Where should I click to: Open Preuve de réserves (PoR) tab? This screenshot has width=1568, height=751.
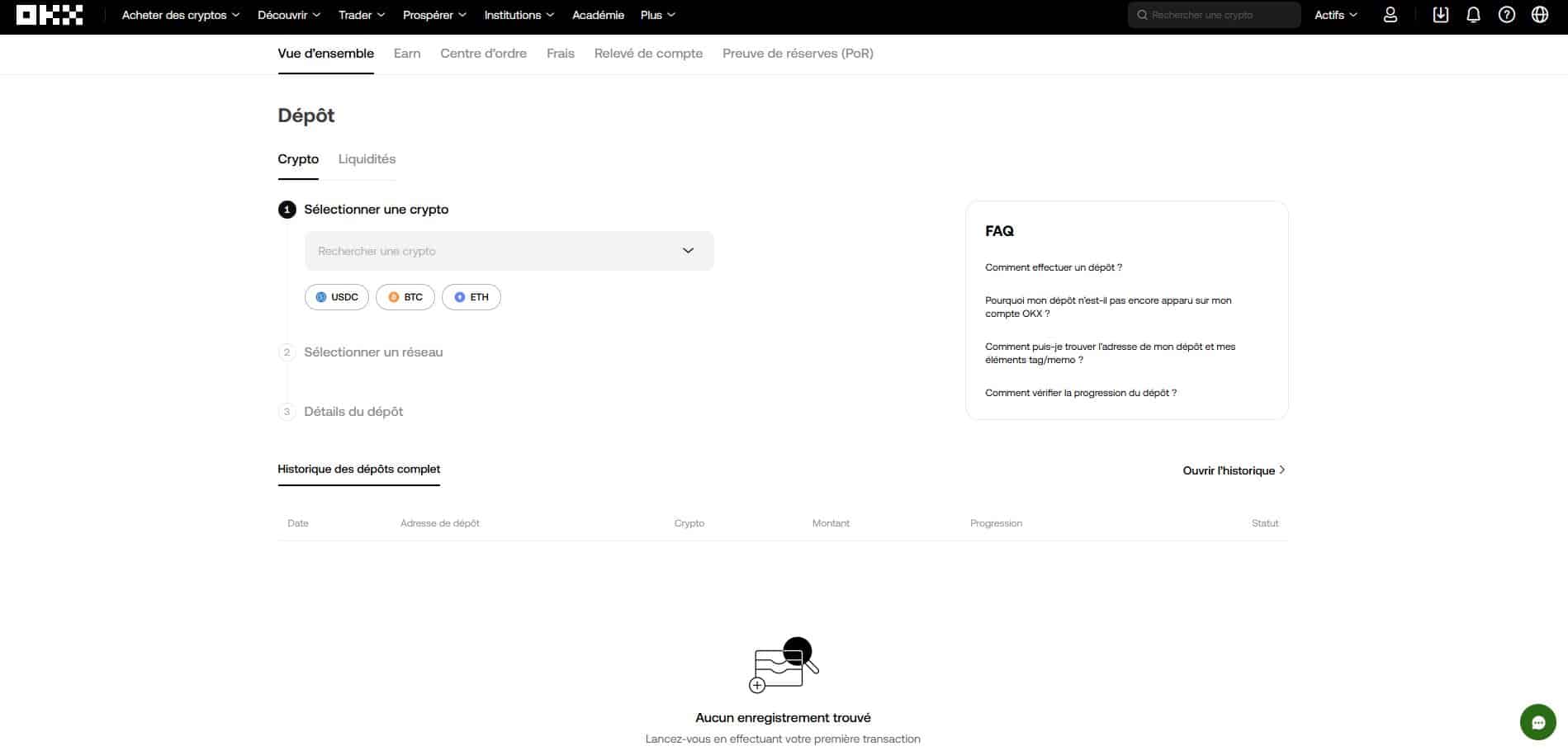[x=798, y=54]
